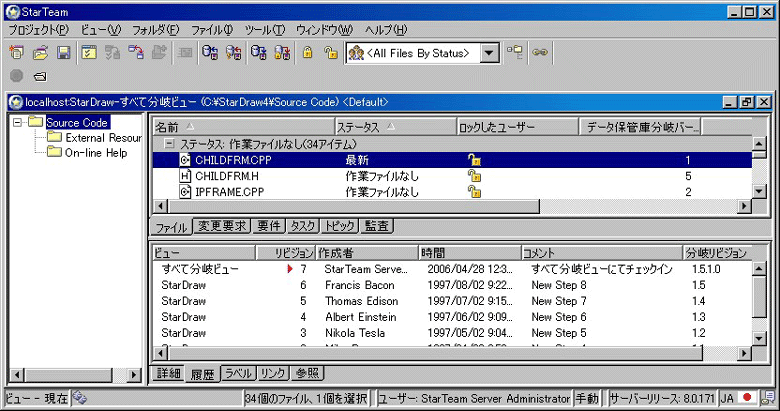Switch to the リンク bottom tab
The width and height of the screenshot is (780, 411).
273,373
